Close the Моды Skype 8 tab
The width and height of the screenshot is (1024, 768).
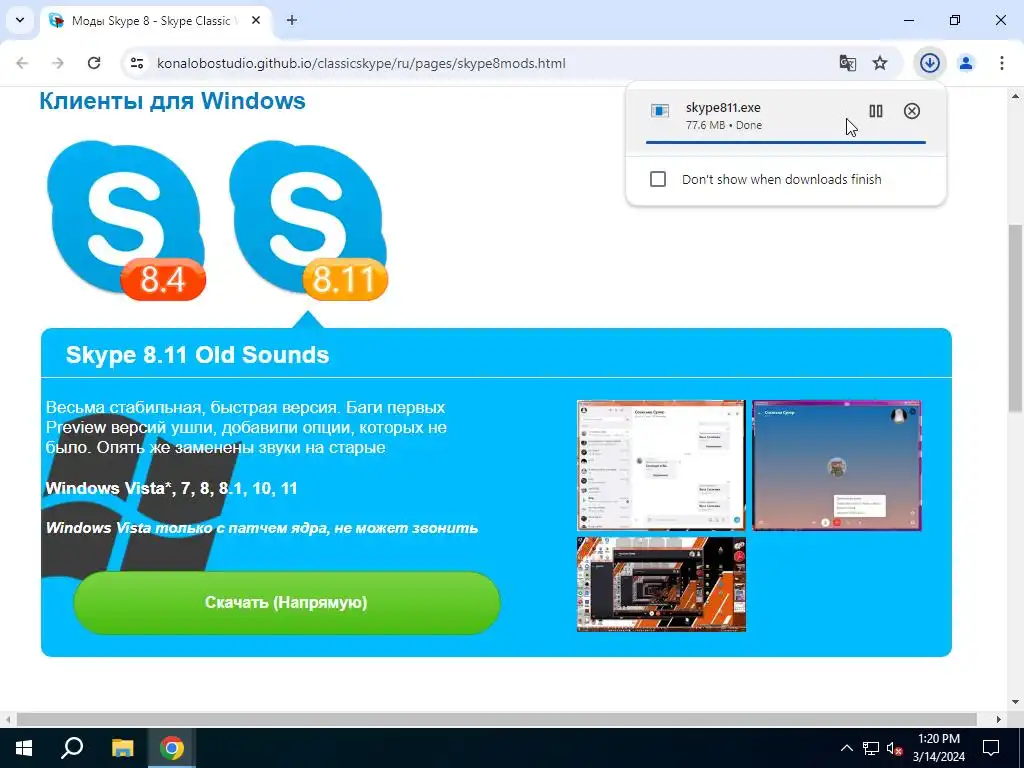coord(256,20)
